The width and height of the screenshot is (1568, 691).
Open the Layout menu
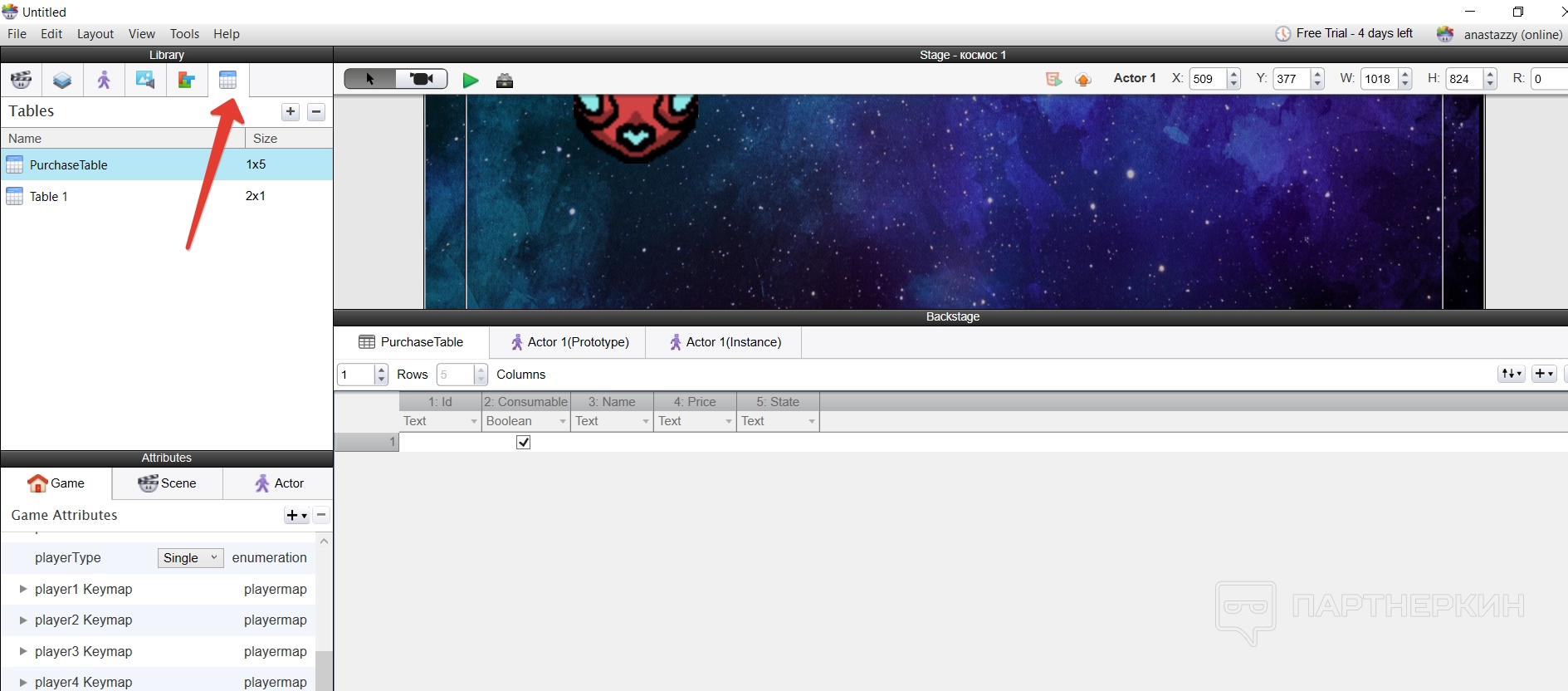pos(95,34)
